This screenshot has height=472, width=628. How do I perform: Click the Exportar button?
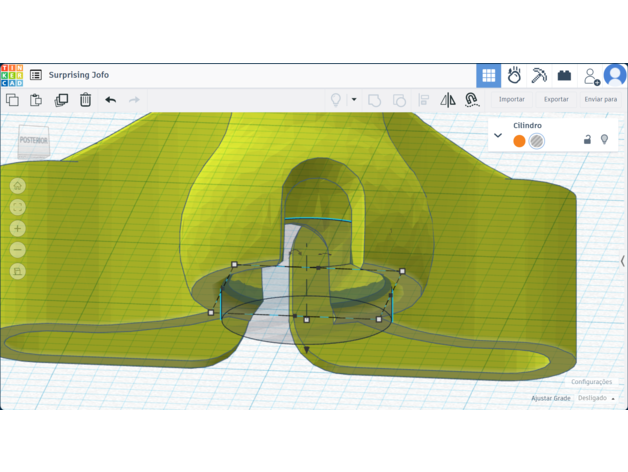(556, 100)
